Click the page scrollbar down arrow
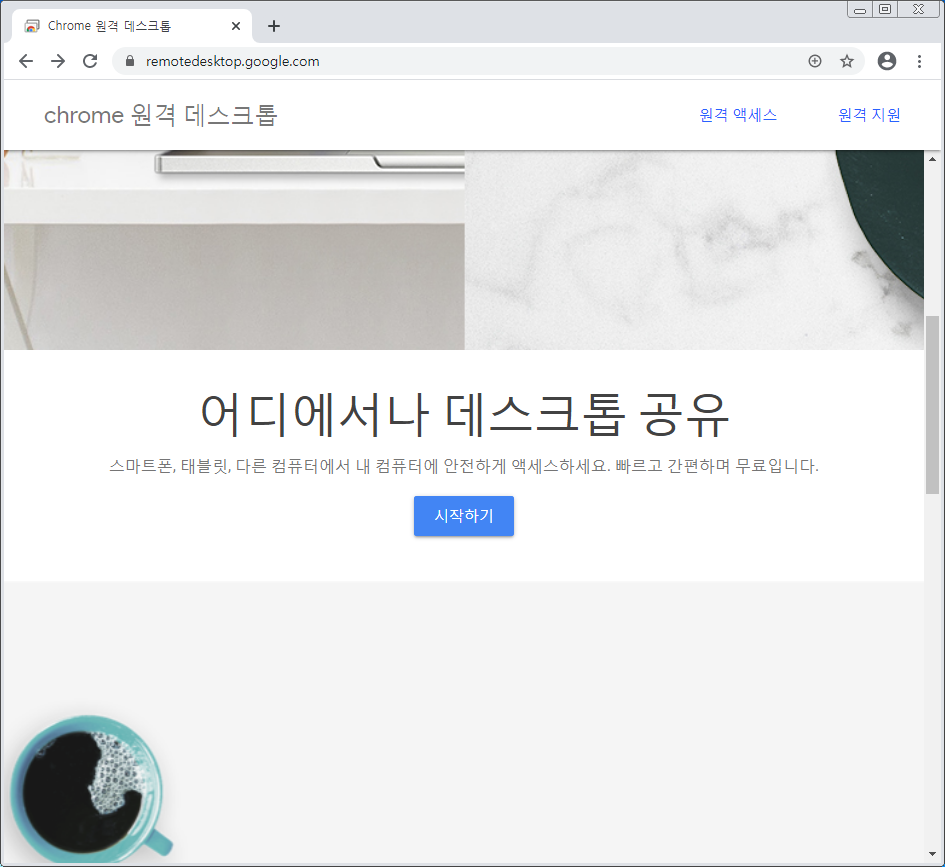Screen dimensions: 945x867 [932, 854]
